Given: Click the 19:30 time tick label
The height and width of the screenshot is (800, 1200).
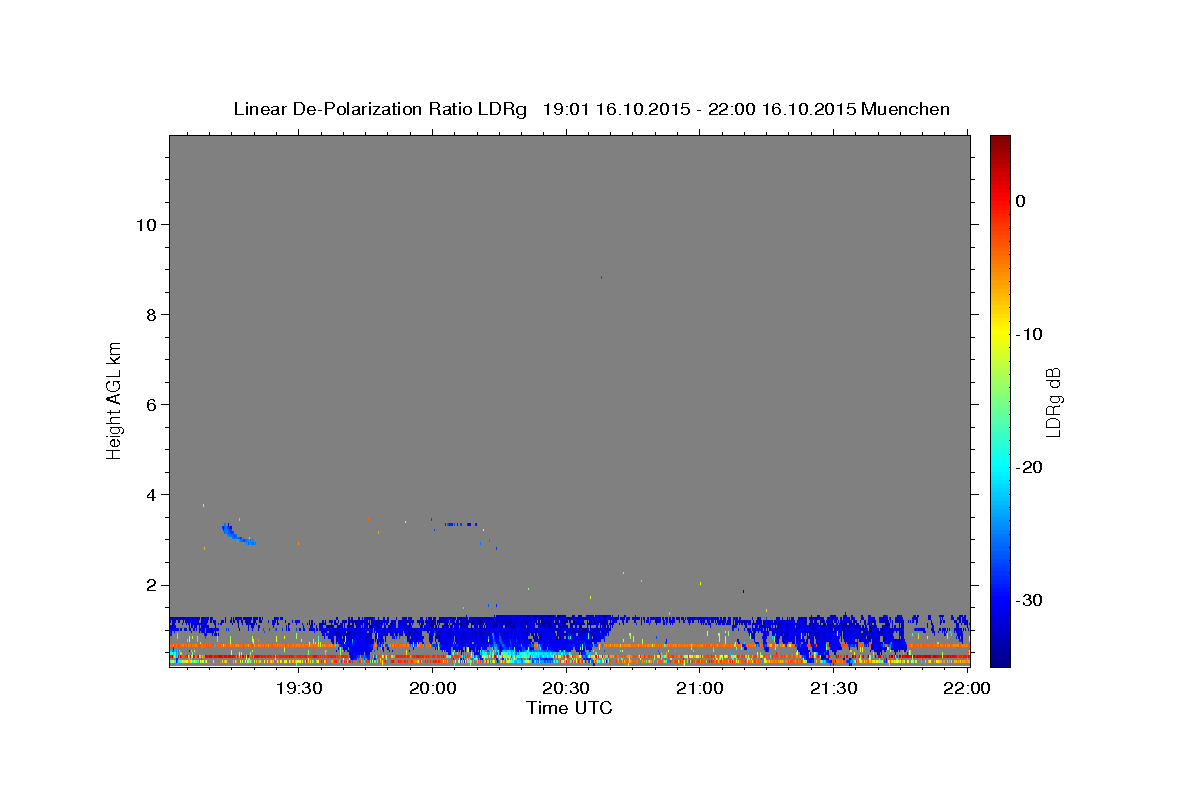Looking at the screenshot, I should pyautogui.click(x=298, y=688).
